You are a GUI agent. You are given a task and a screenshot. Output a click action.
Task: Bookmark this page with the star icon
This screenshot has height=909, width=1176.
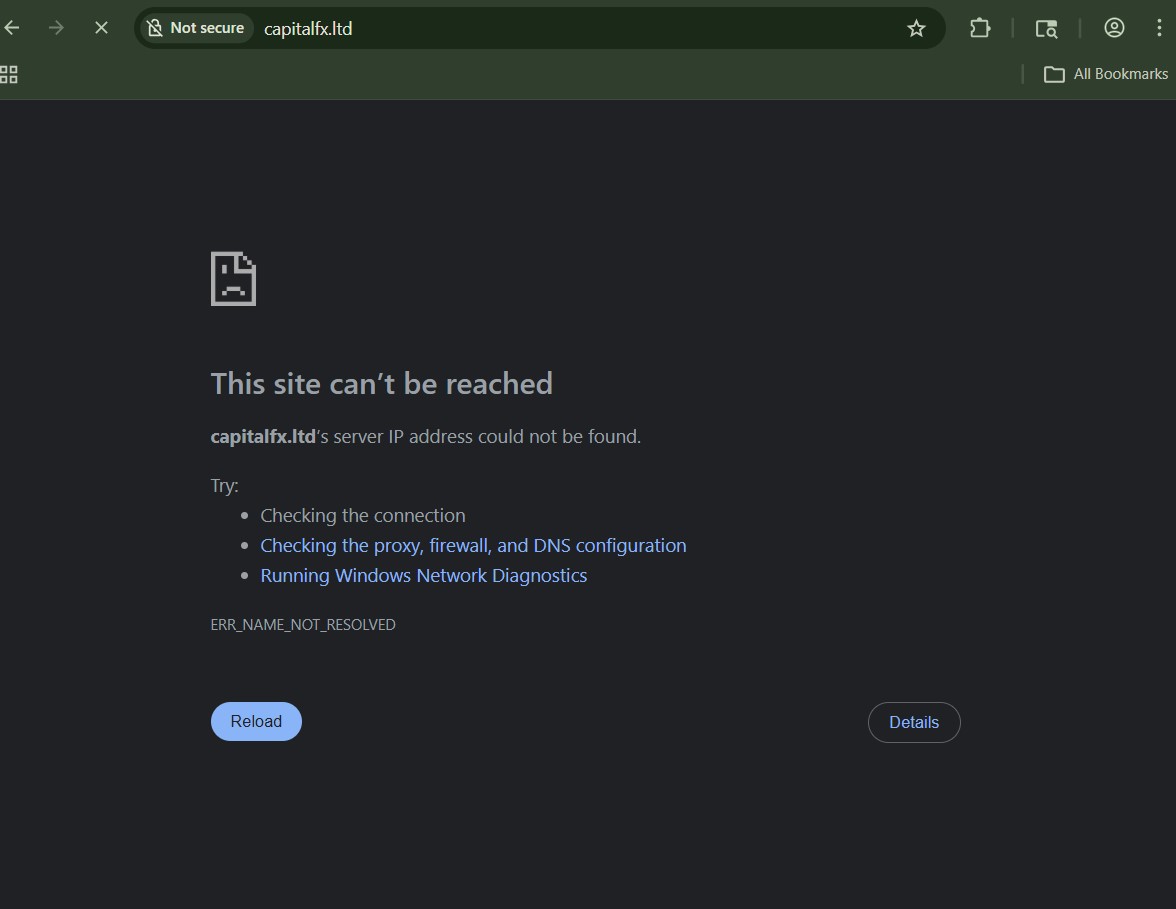coord(916,28)
